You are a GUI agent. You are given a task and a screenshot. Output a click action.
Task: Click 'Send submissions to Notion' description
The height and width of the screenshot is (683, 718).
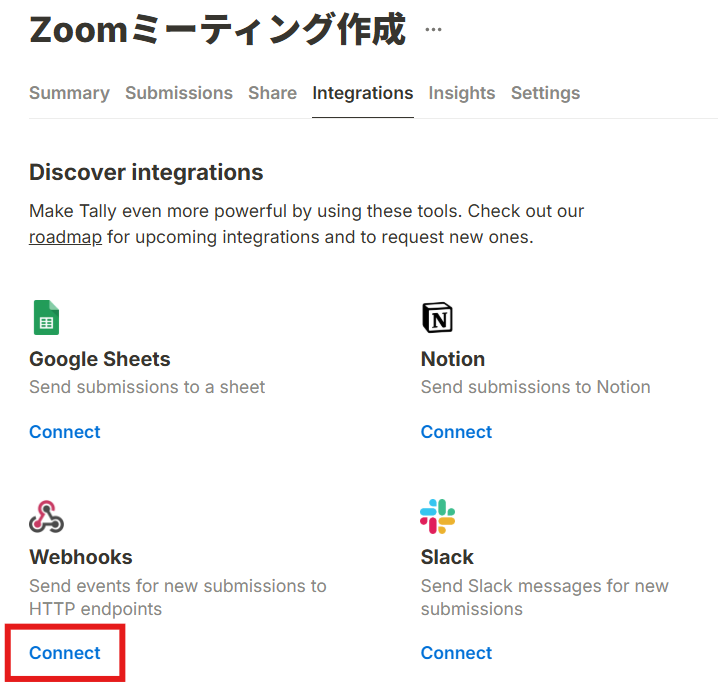pos(536,387)
